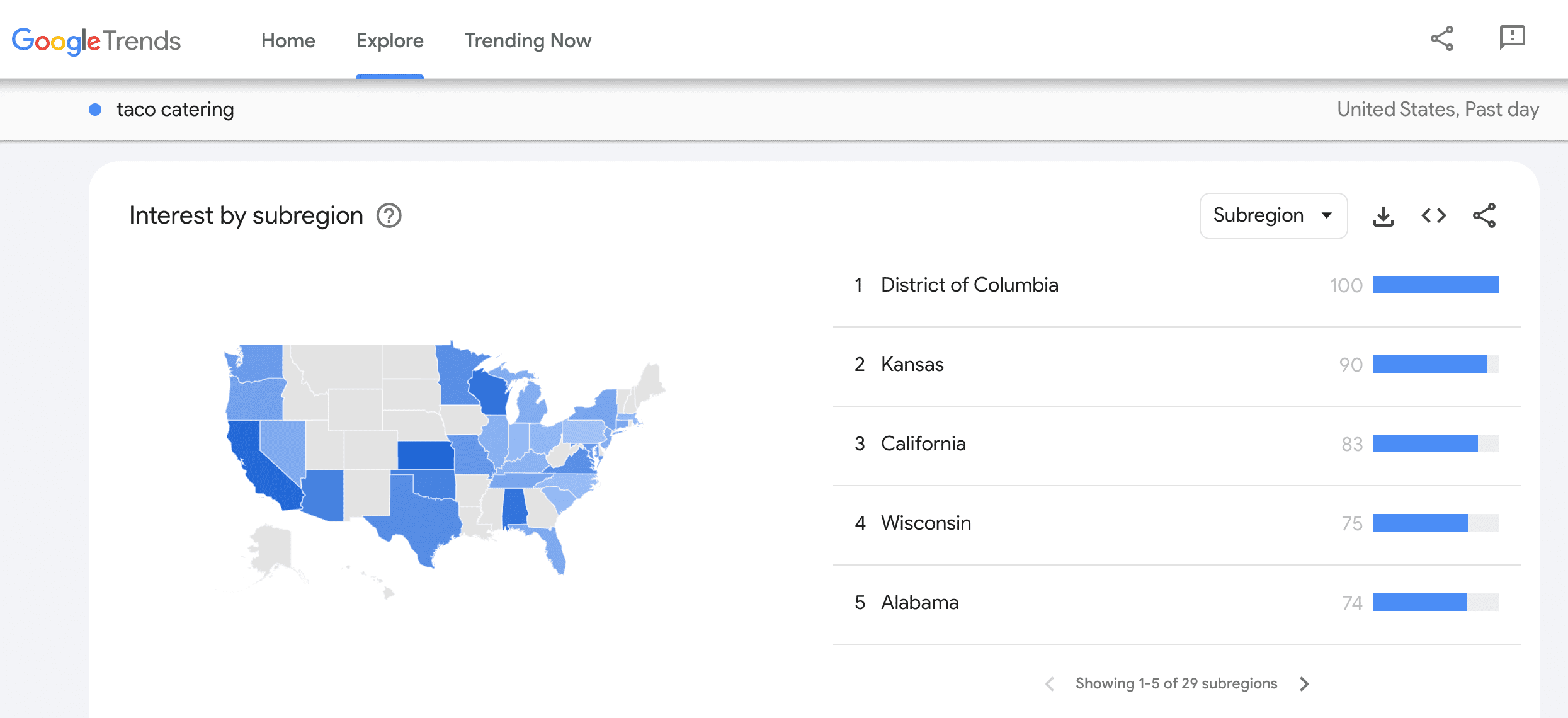Select Kansas in subregion ranking

point(912,365)
